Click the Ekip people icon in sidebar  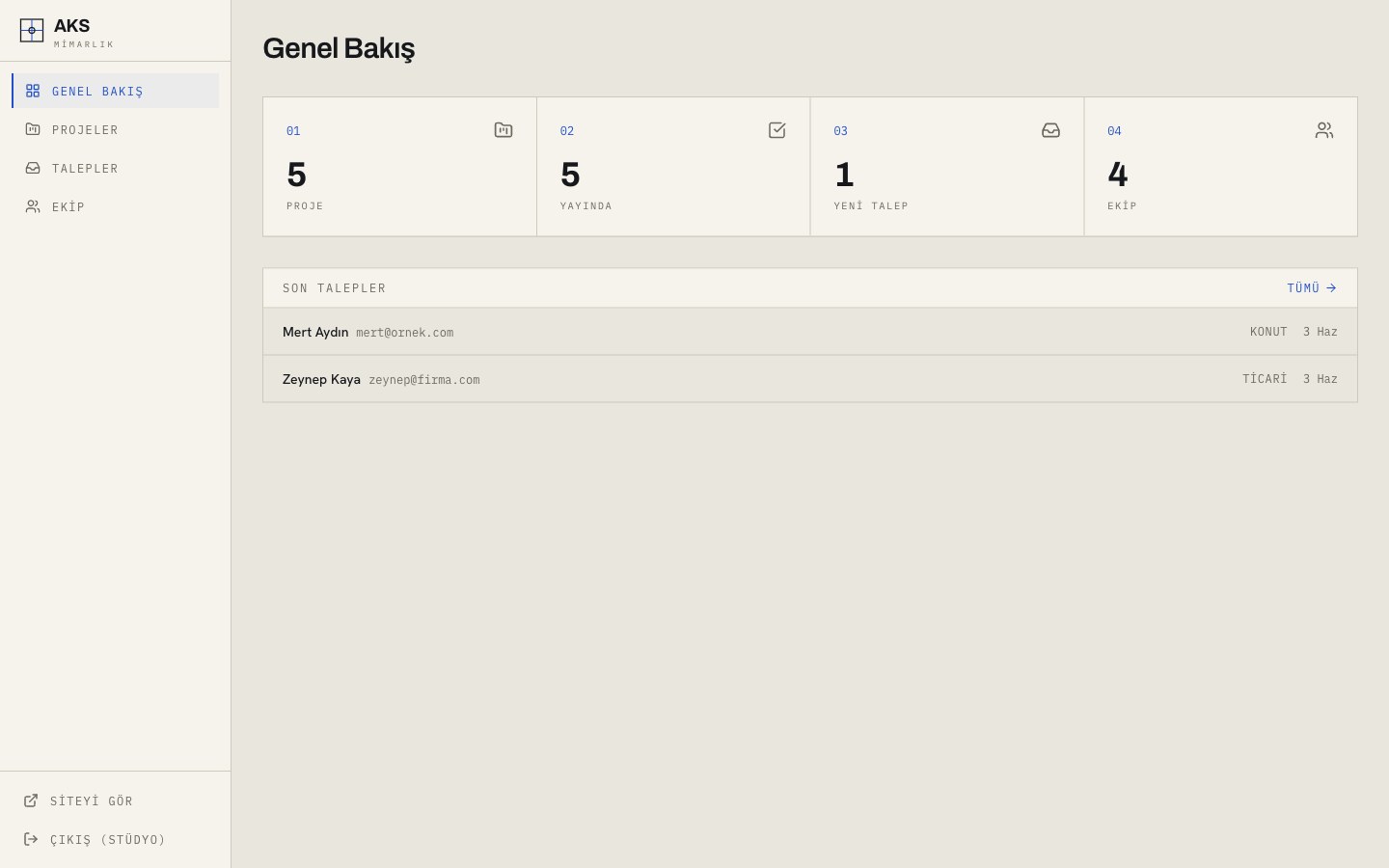click(33, 206)
